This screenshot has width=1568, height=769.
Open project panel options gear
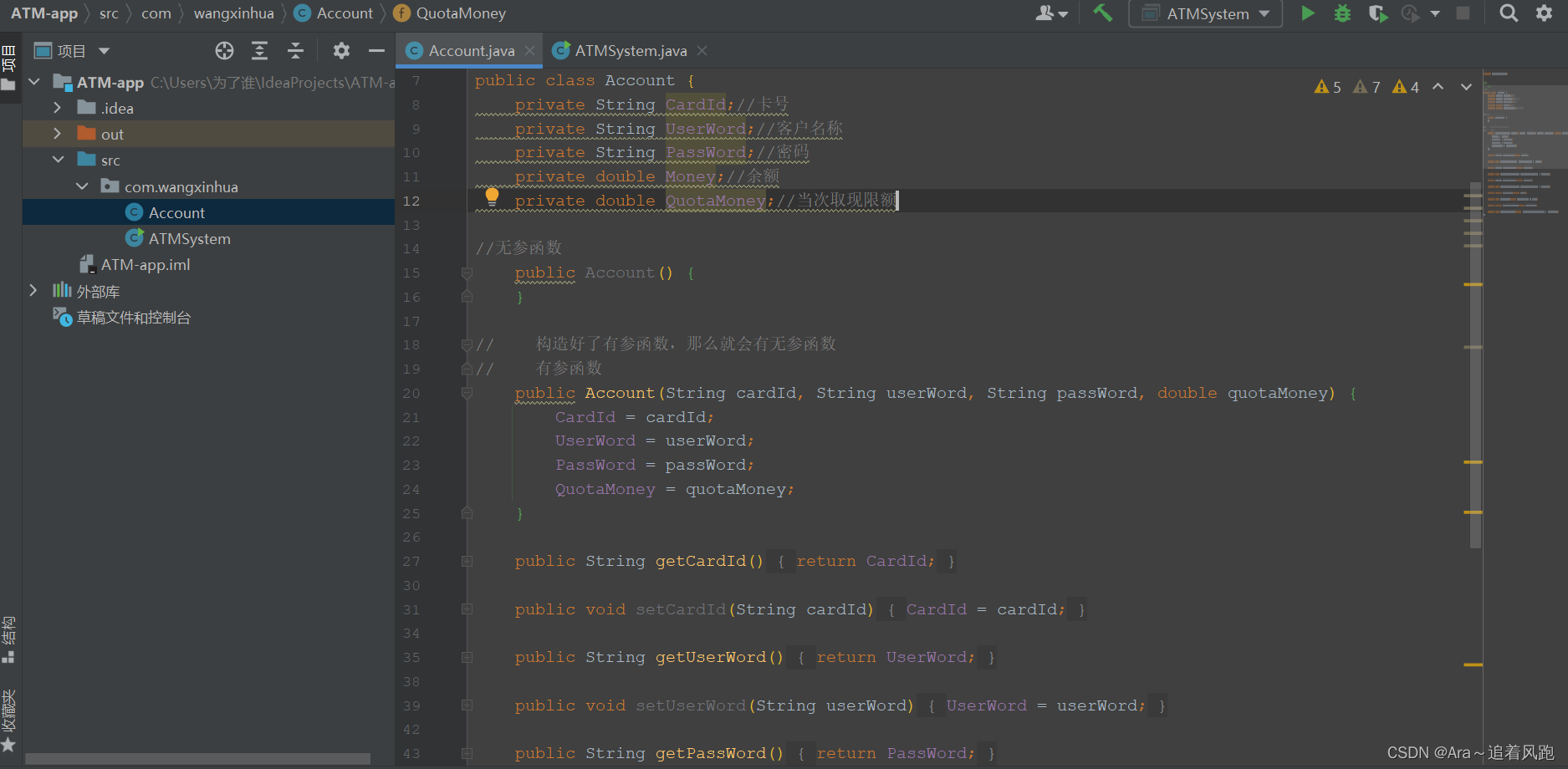341,51
